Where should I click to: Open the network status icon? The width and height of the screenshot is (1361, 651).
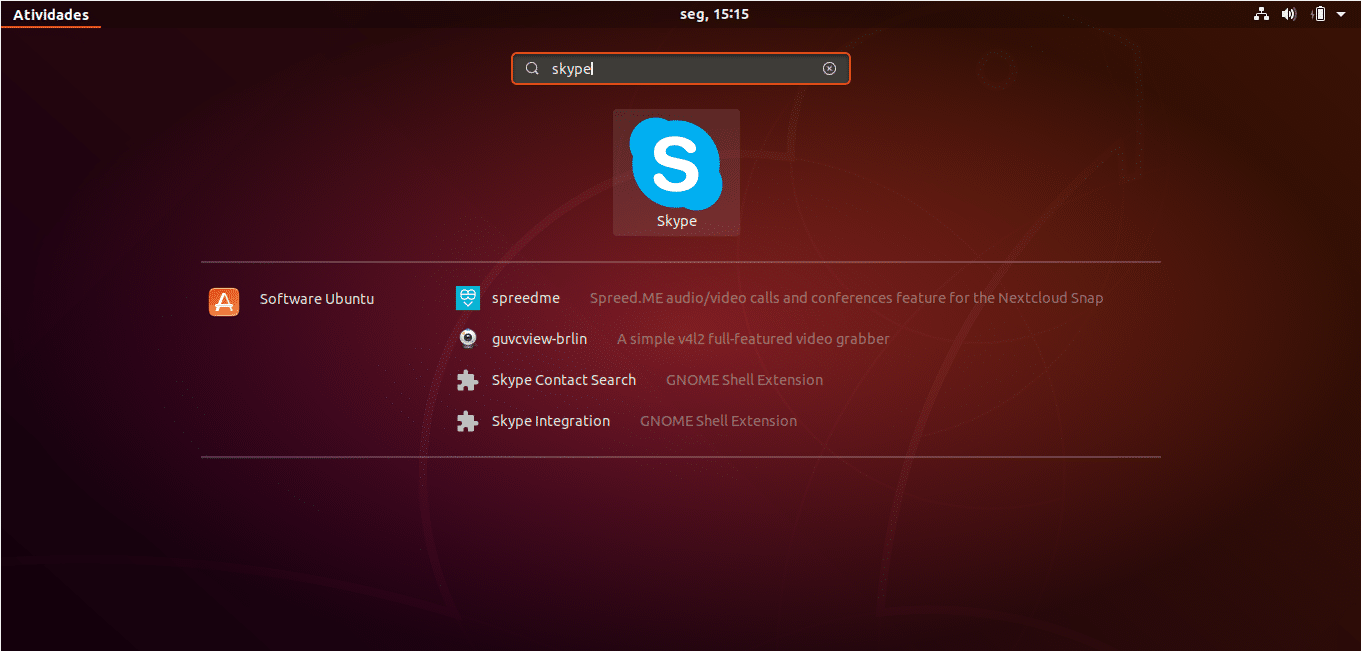(x=1261, y=14)
